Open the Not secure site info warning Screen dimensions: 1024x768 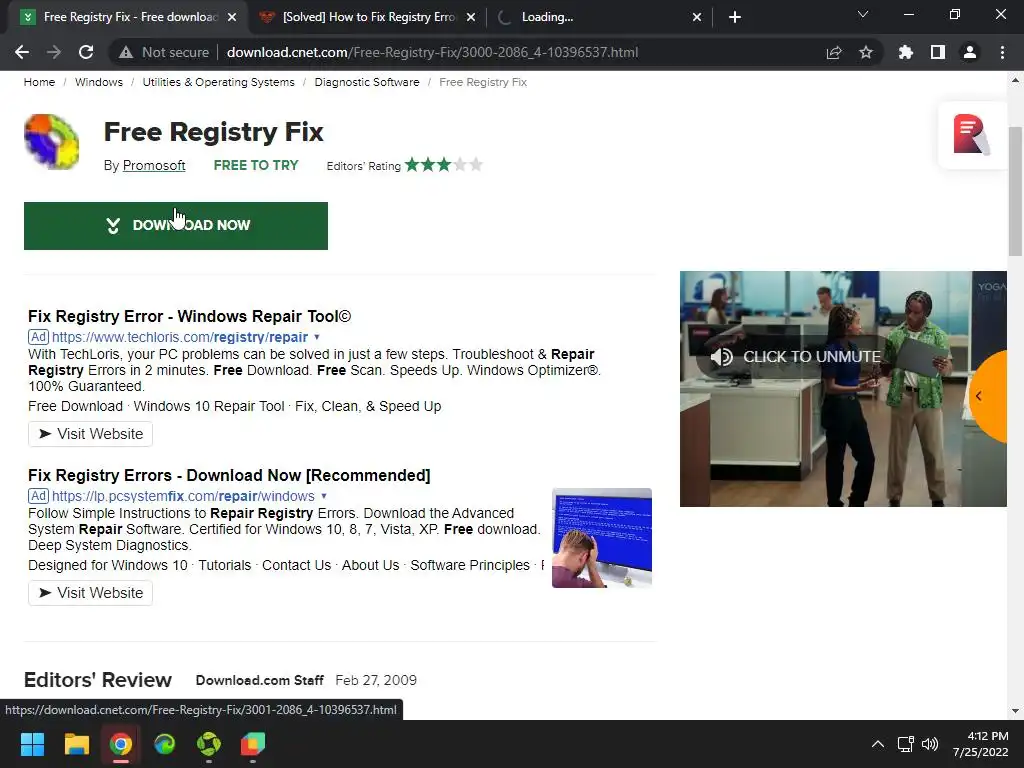164,52
